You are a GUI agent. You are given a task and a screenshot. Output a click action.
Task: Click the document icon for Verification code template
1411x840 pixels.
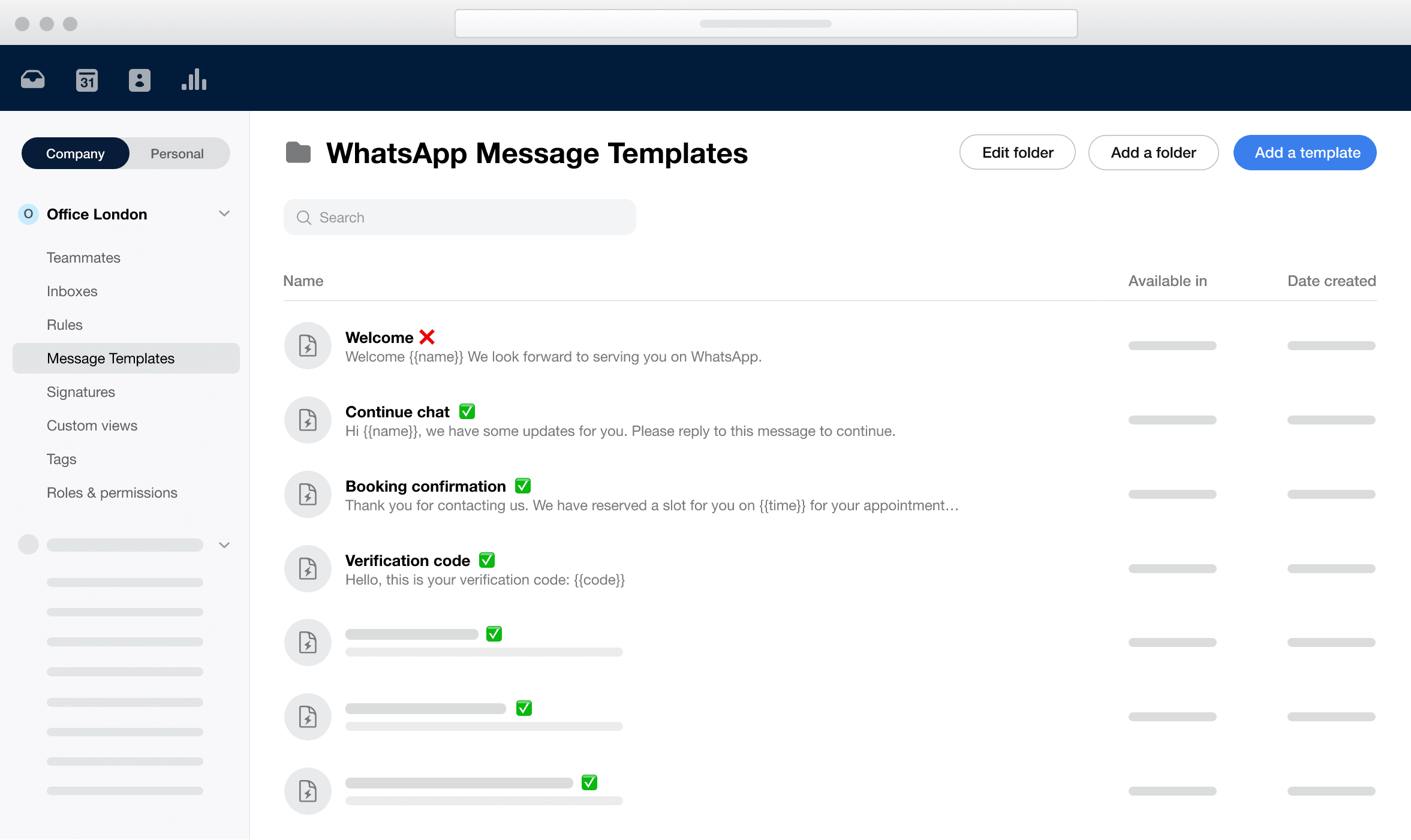308,569
